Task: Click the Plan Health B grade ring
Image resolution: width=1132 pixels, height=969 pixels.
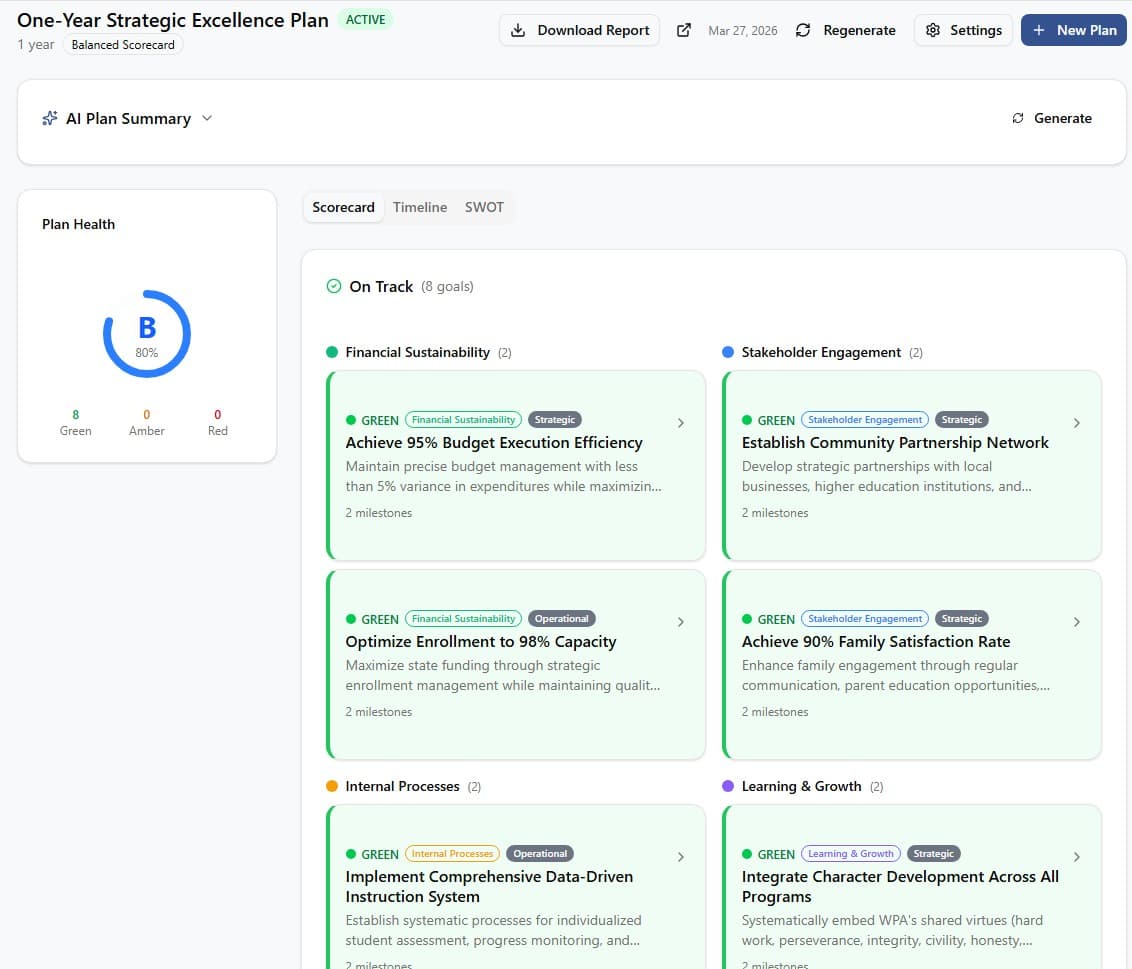Action: click(x=147, y=334)
